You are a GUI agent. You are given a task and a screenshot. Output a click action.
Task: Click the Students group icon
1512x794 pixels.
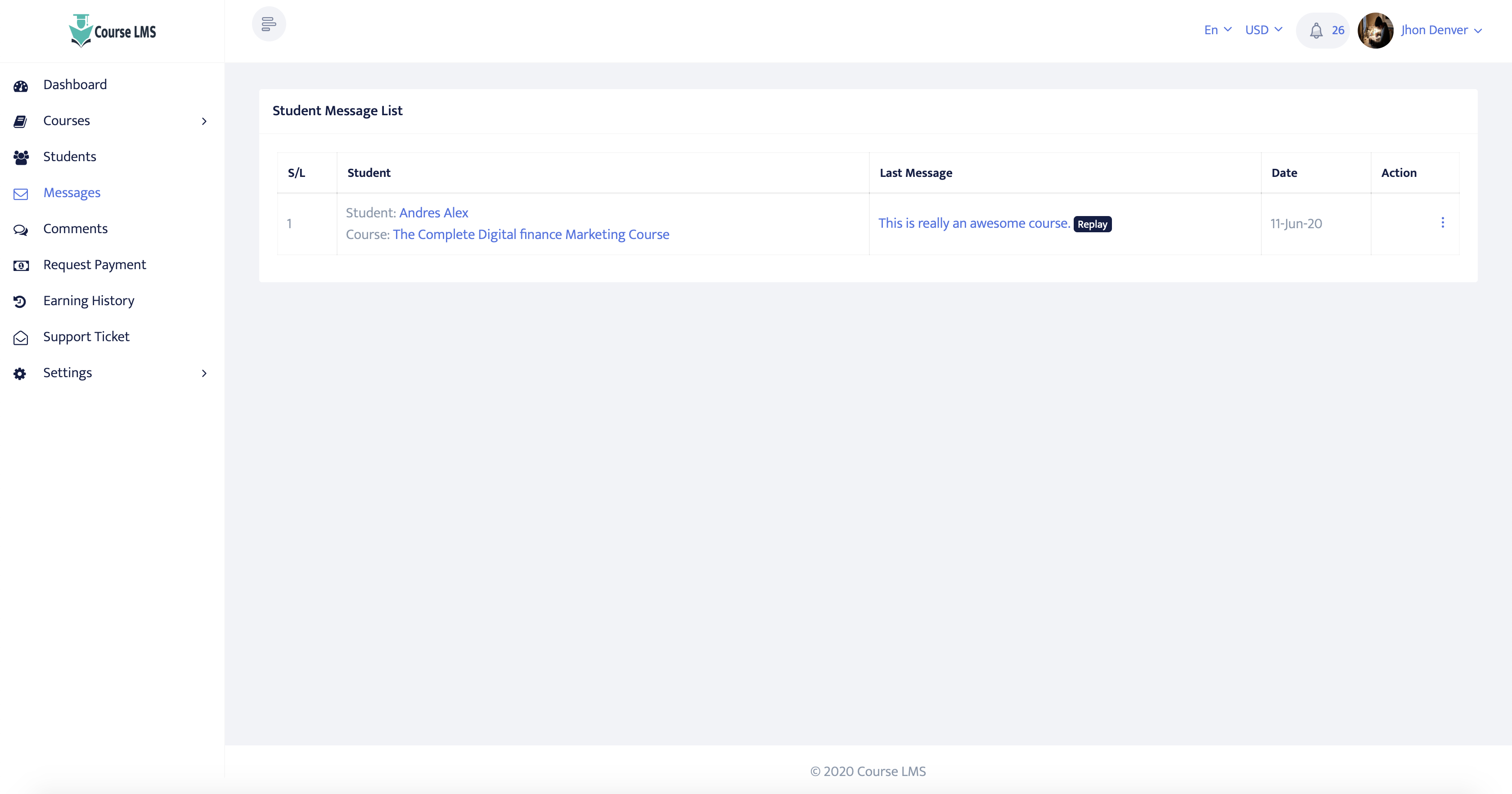coord(21,158)
